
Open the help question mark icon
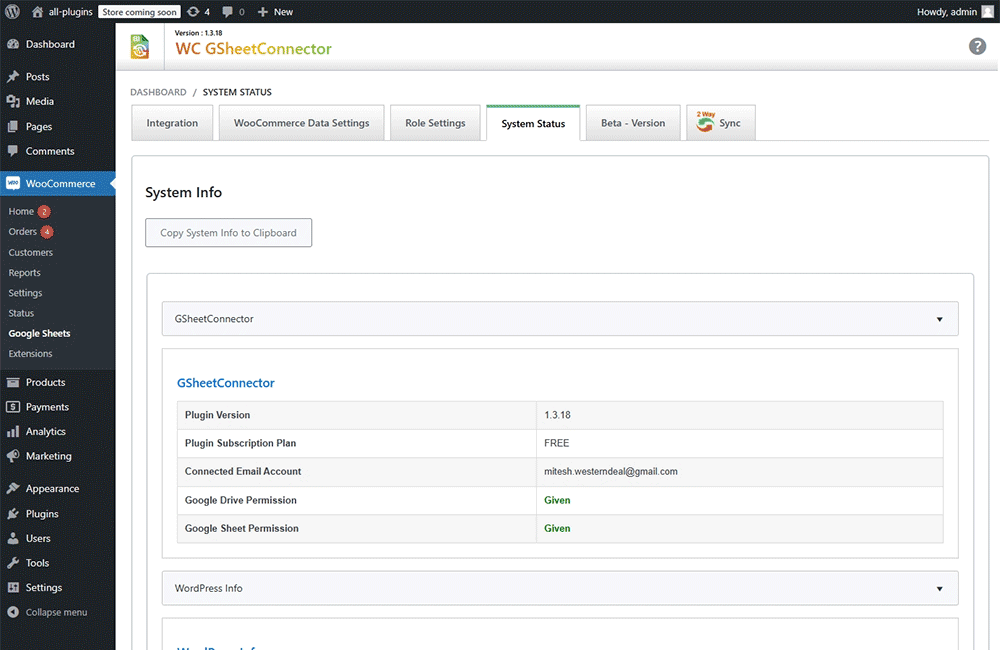[x=977, y=46]
